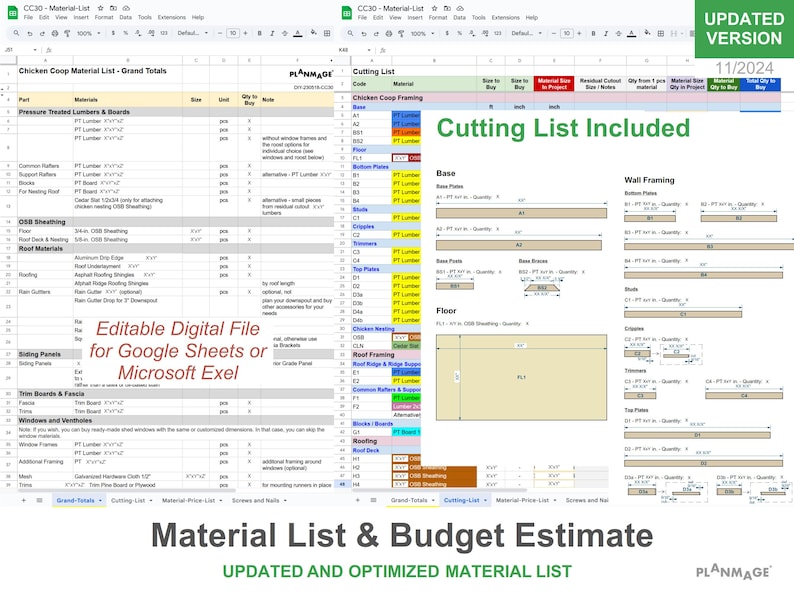Open the 100% zoom dropdown in the left spreadsheet
Screen dimensions: 794x595
pos(88,33)
